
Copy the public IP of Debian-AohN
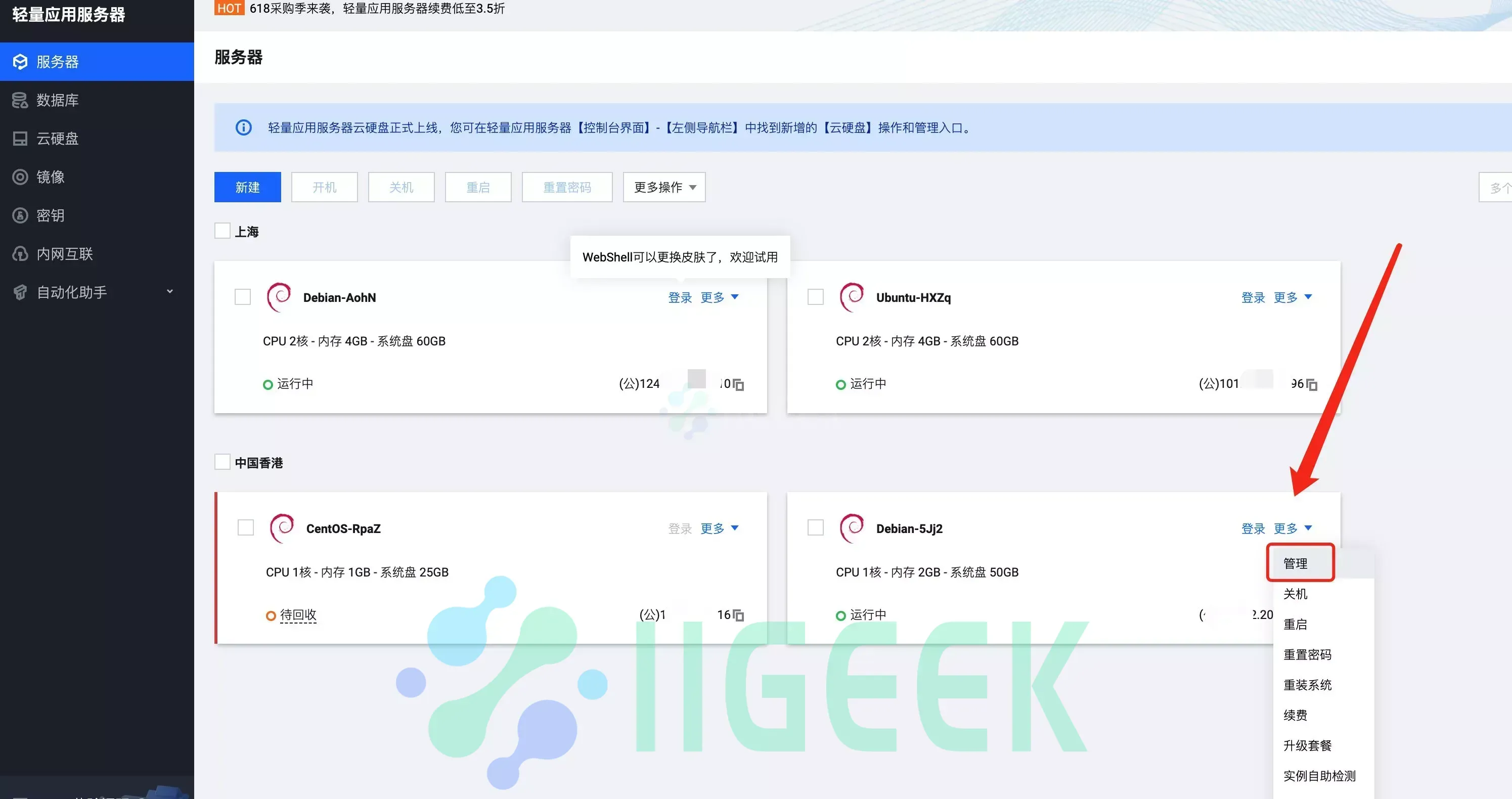738,384
